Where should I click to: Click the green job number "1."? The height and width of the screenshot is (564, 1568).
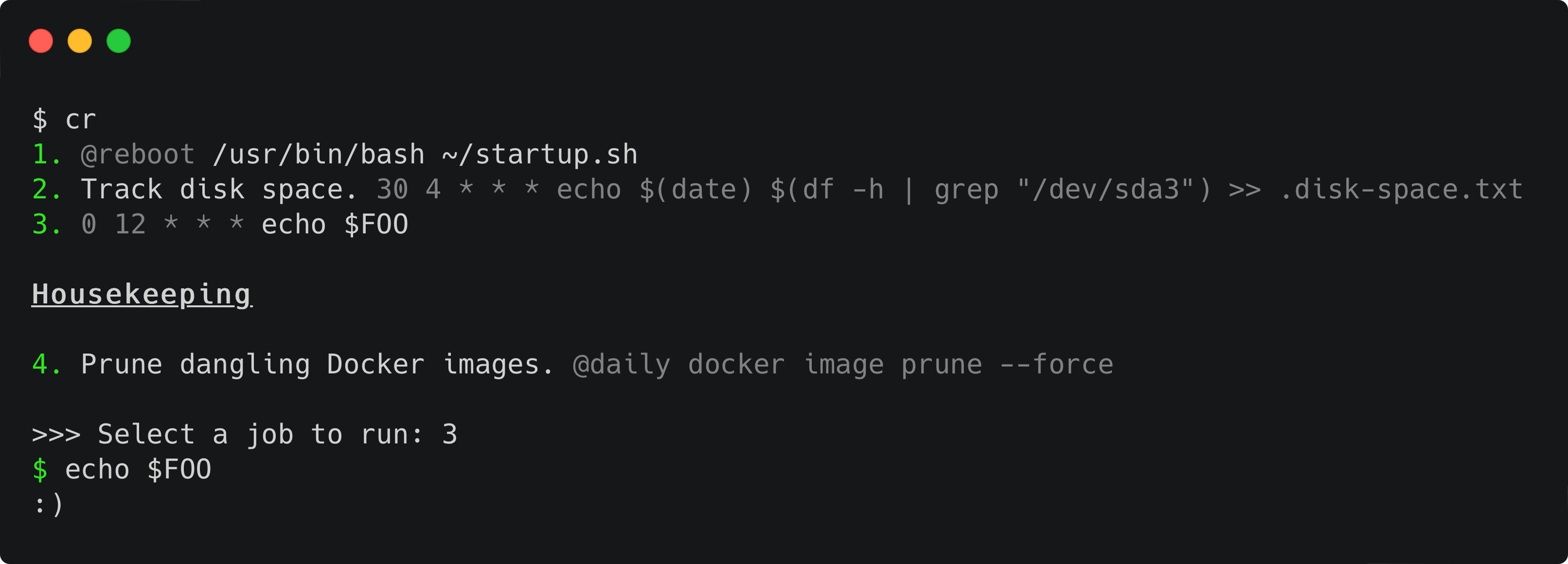pos(46,155)
